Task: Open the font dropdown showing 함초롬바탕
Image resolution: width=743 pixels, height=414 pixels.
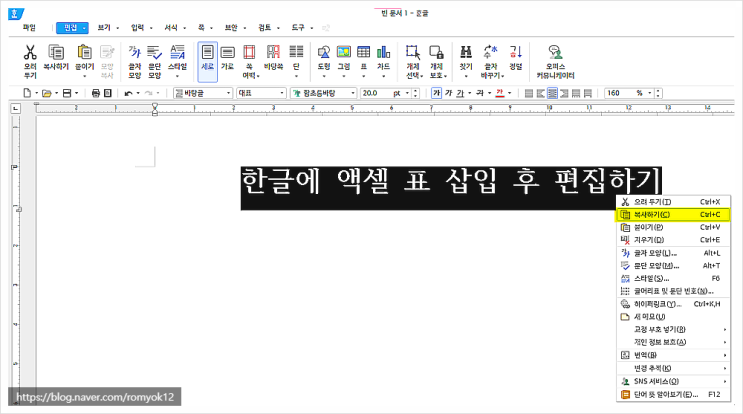Action: 323,93
